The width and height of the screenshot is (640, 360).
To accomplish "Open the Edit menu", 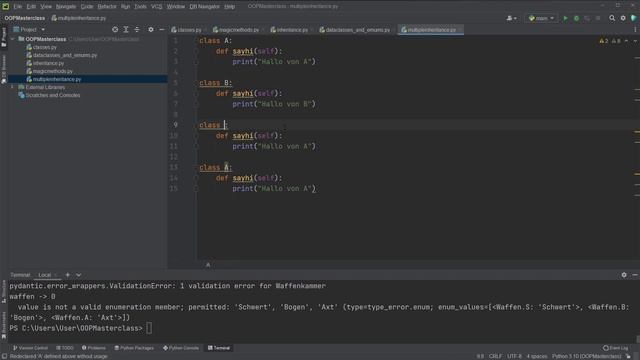I will tap(31, 7).
